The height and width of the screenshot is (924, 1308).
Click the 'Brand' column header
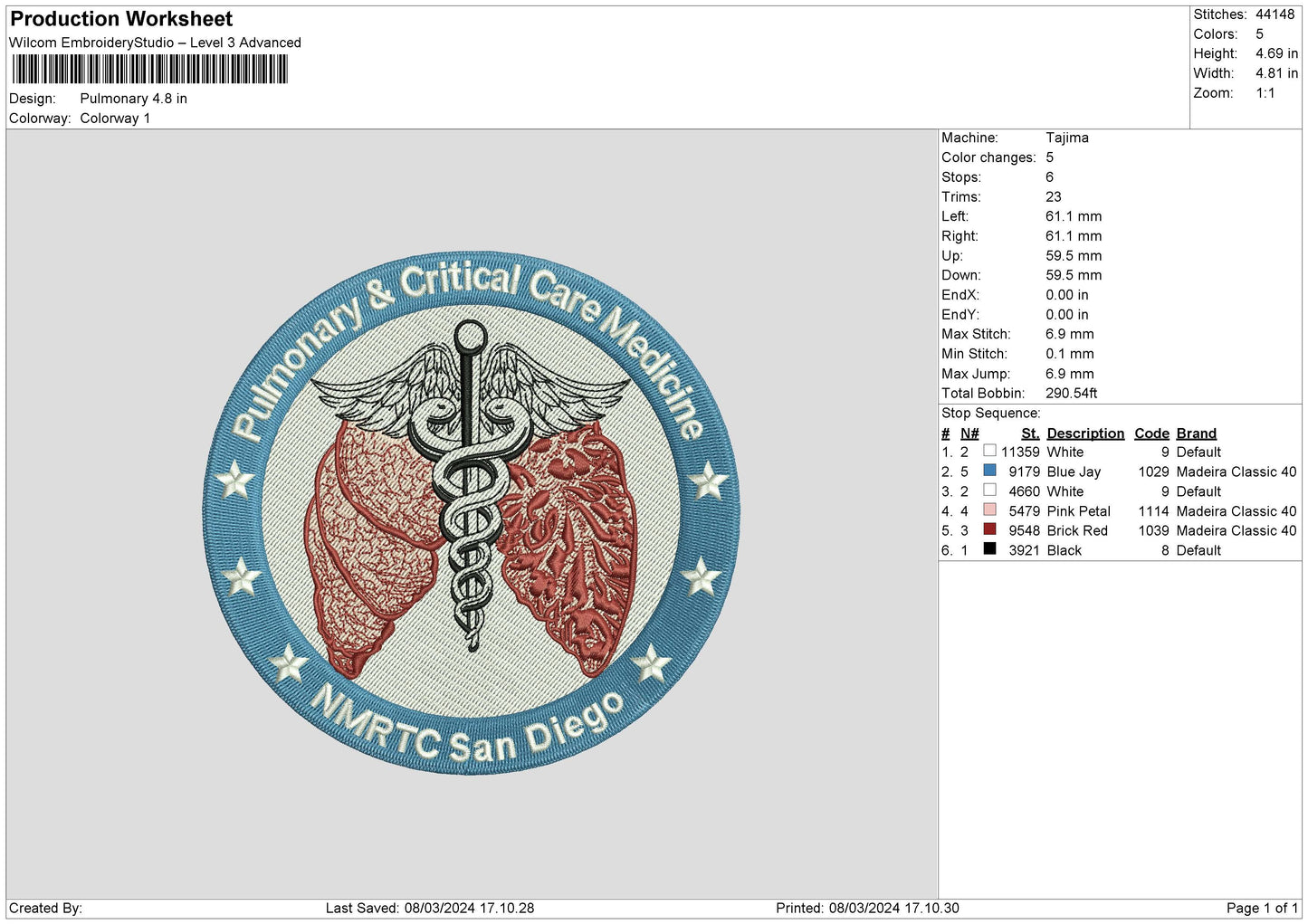(1197, 433)
